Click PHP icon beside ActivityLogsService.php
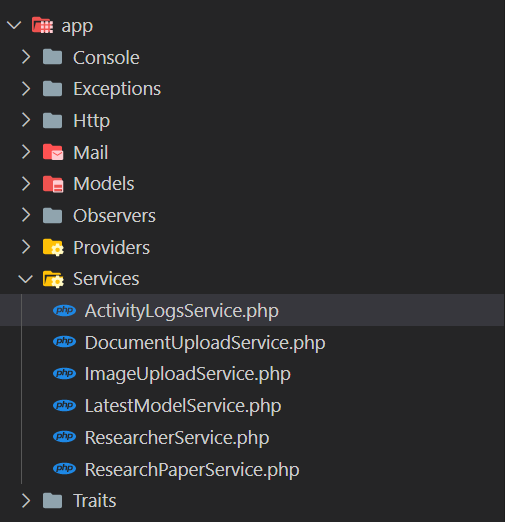This screenshot has width=505, height=522. tap(64, 310)
